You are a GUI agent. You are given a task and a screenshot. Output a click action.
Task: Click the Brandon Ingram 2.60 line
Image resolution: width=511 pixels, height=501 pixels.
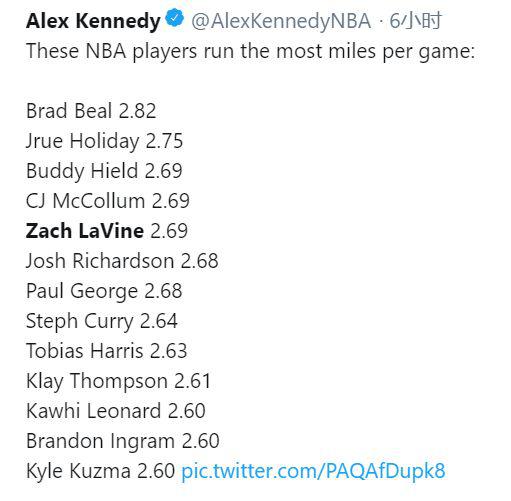(x=123, y=441)
